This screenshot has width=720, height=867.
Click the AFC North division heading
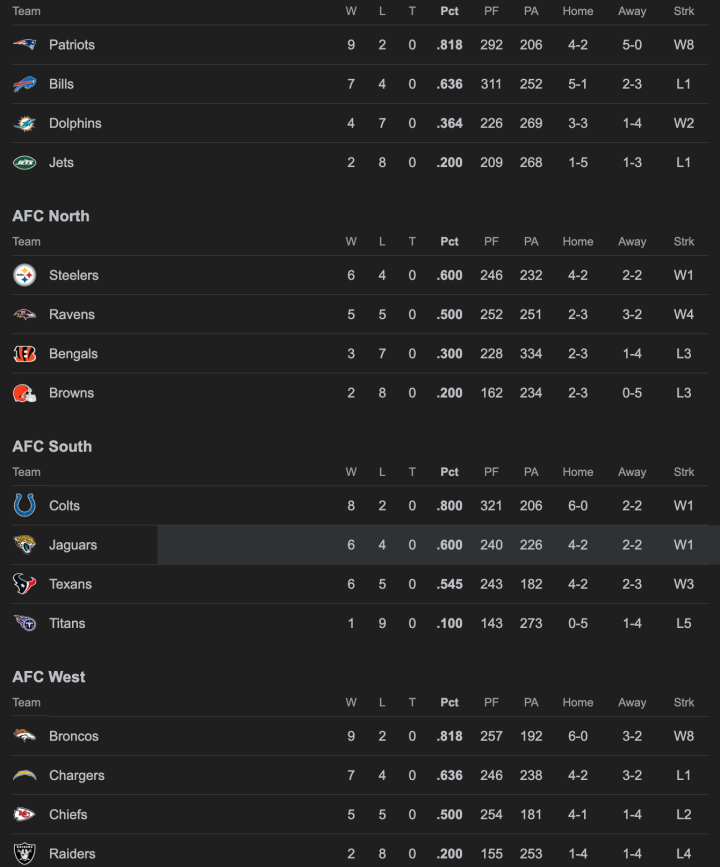click(x=51, y=216)
